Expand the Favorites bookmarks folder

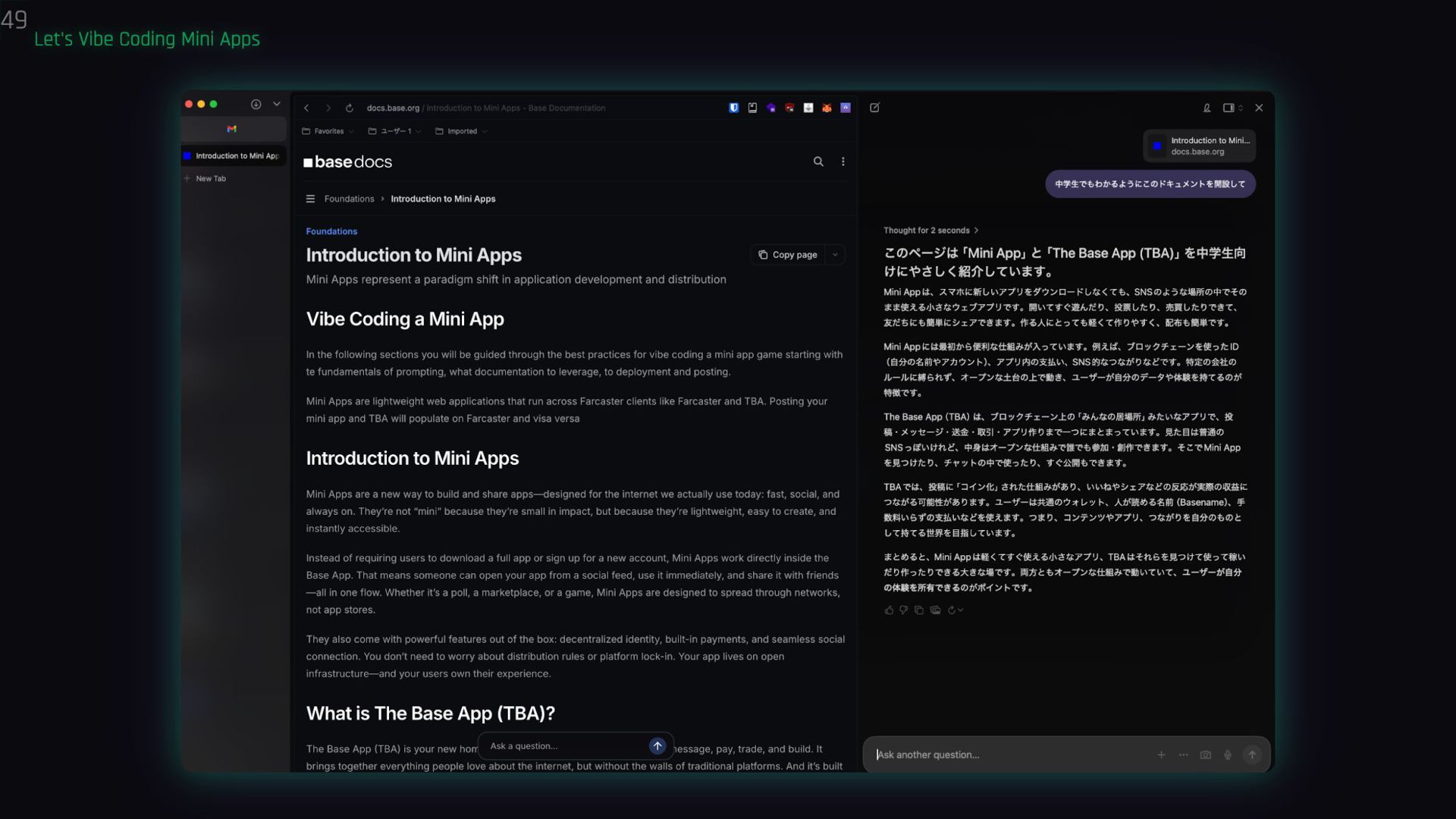click(x=328, y=131)
